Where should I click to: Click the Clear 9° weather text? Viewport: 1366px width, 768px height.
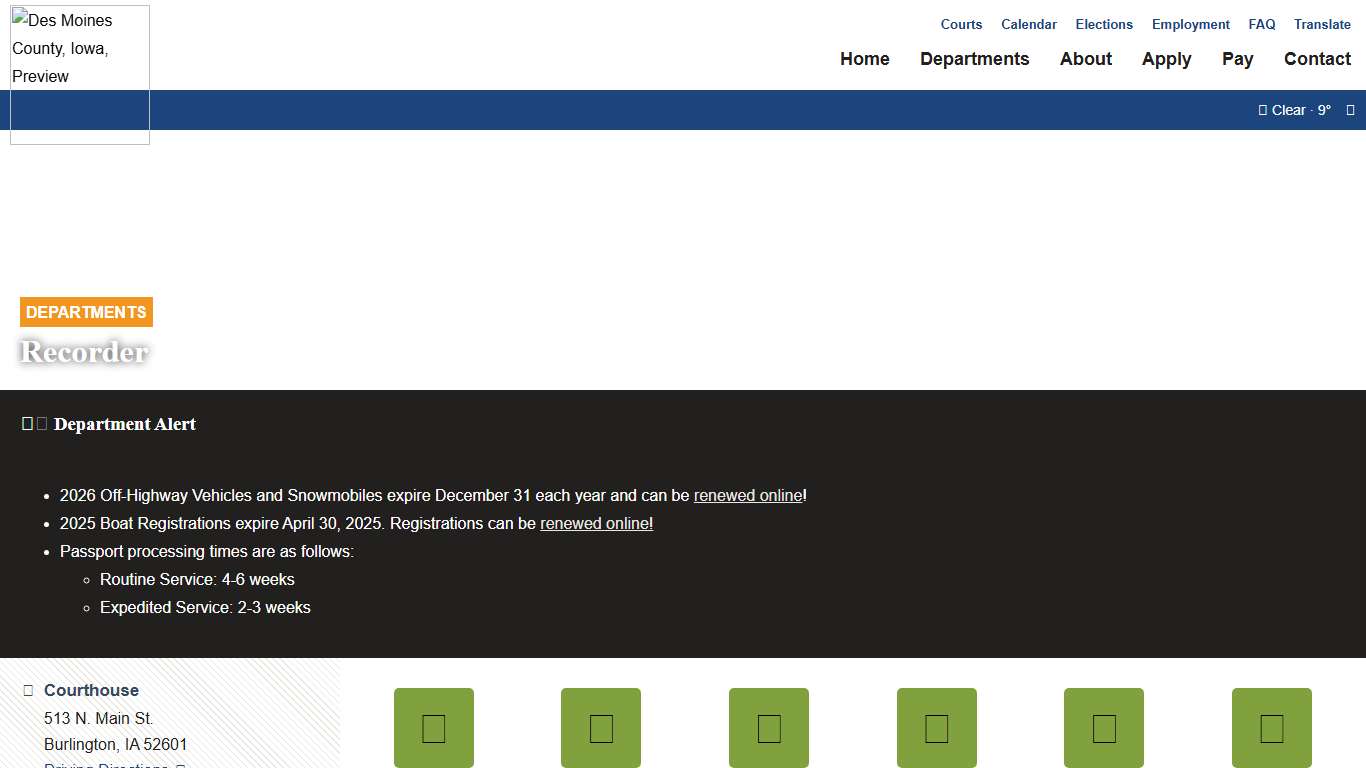pyautogui.click(x=1301, y=110)
